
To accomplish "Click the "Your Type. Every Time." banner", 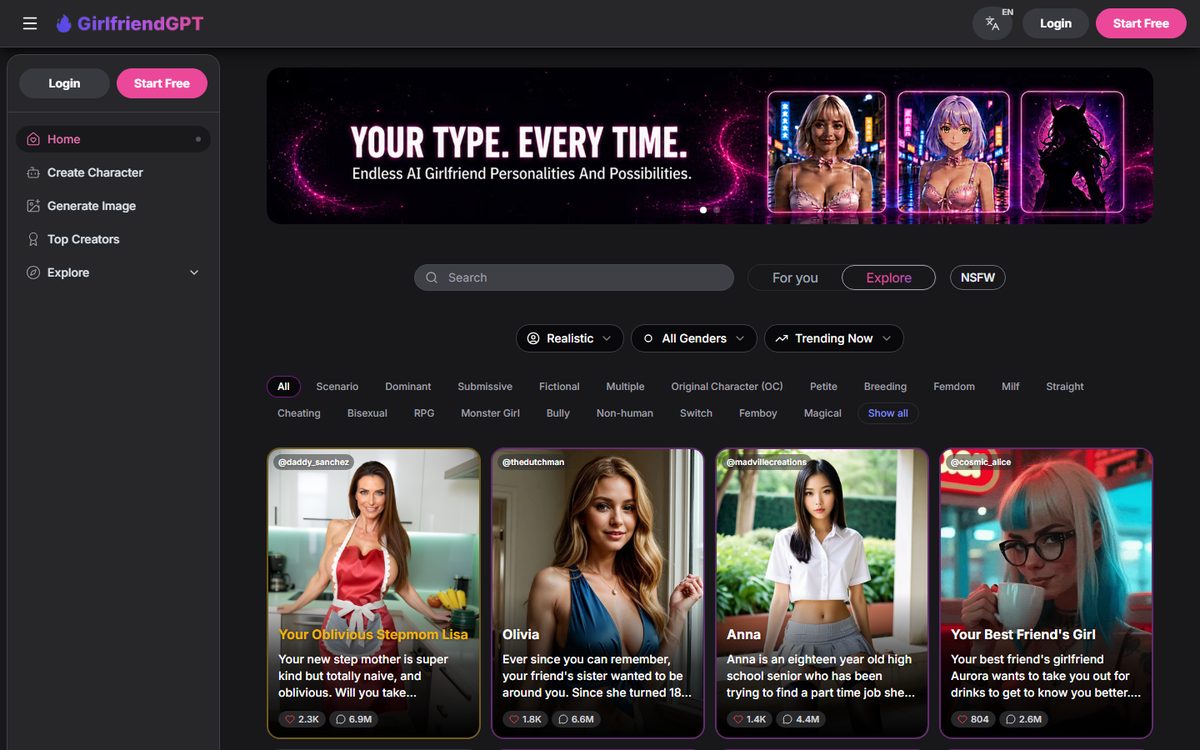I will click(x=710, y=146).
